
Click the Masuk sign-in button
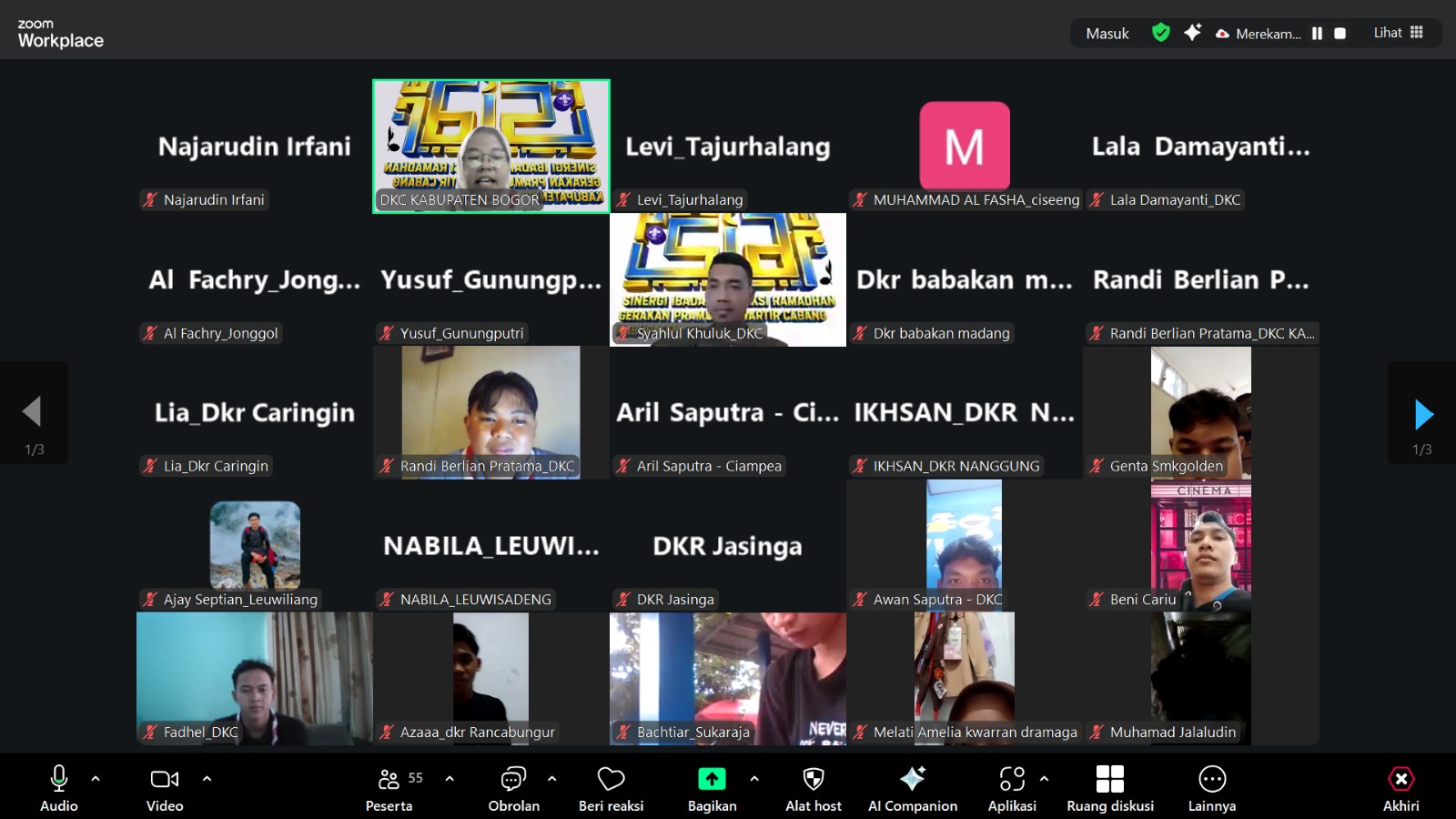[1107, 34]
